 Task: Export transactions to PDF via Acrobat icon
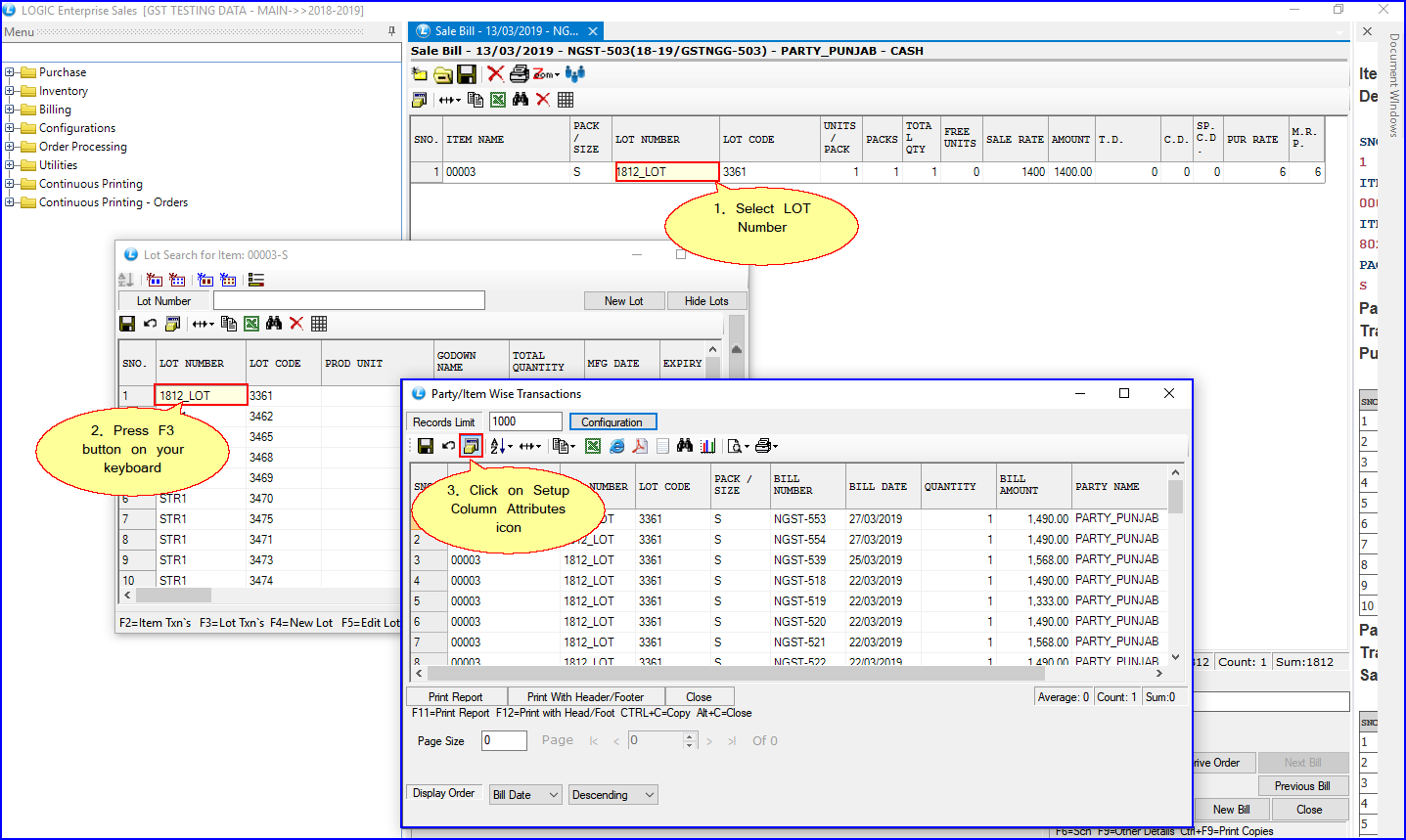tap(640, 446)
